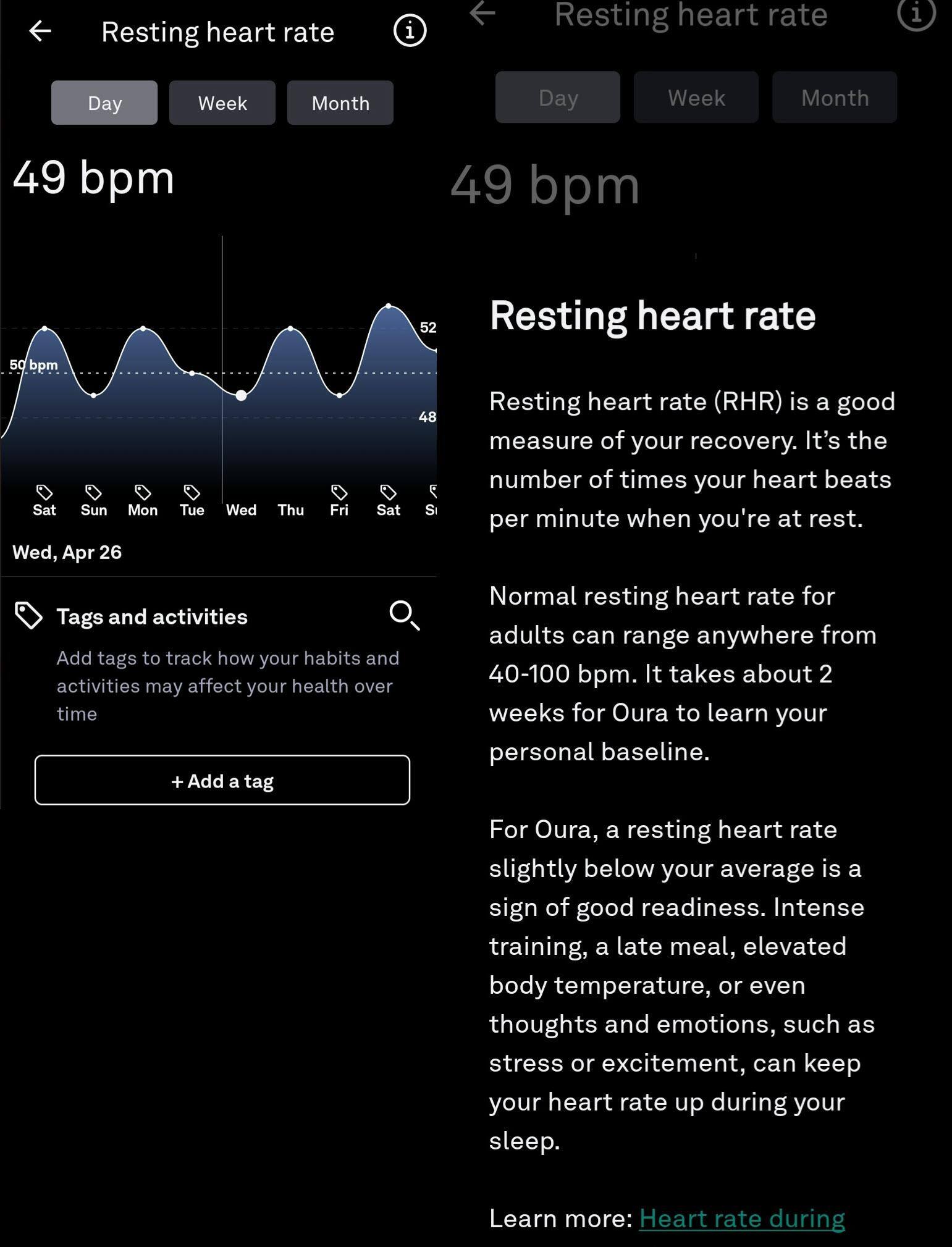Tap the dimmed back arrow in right screen
This screenshot has height=1247, width=952.
pos(482,14)
